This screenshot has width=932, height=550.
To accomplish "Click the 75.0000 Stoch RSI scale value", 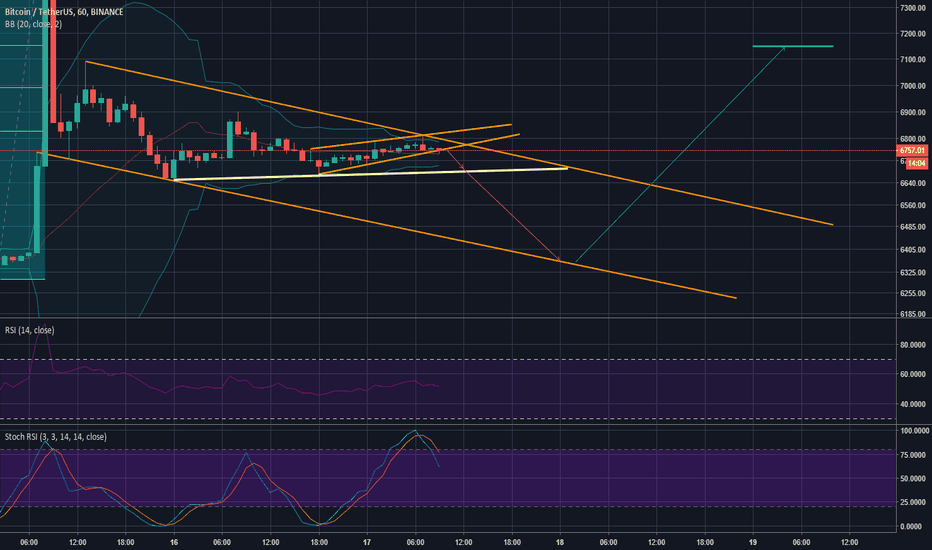I will point(914,455).
